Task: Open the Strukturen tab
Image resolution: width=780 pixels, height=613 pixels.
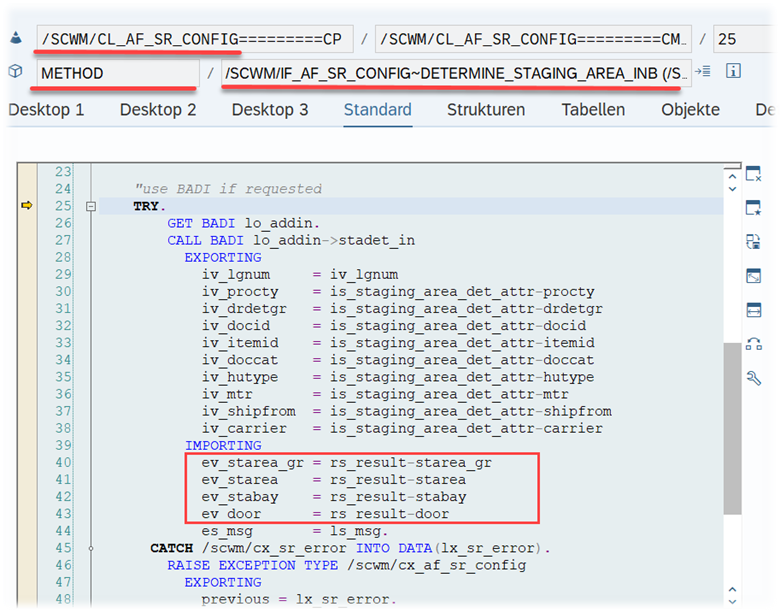Action: 486,109
